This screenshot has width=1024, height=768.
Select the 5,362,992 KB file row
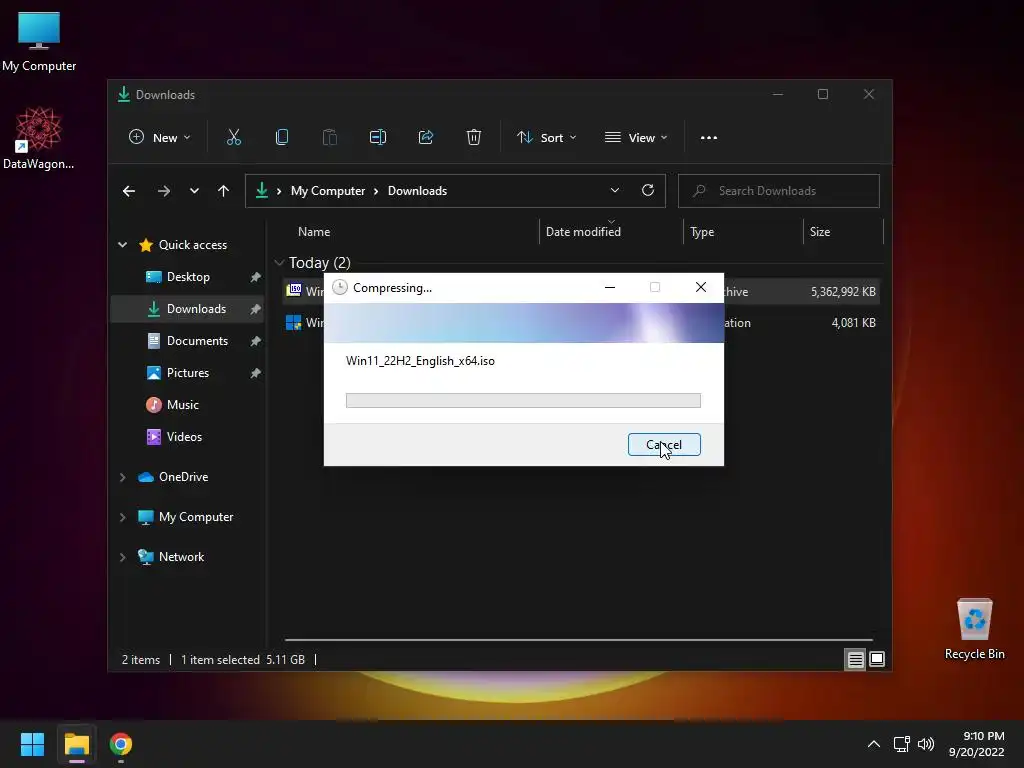click(x=581, y=291)
